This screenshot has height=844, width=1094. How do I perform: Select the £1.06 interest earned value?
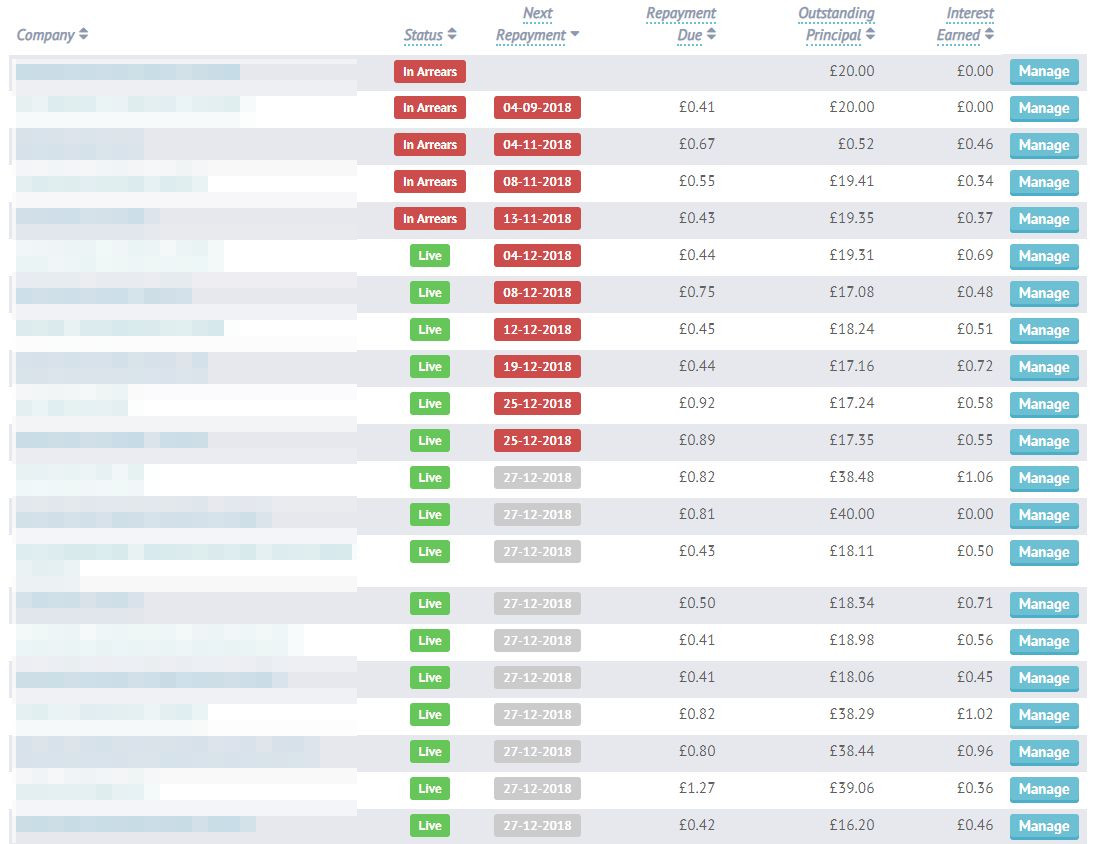[x=975, y=477]
